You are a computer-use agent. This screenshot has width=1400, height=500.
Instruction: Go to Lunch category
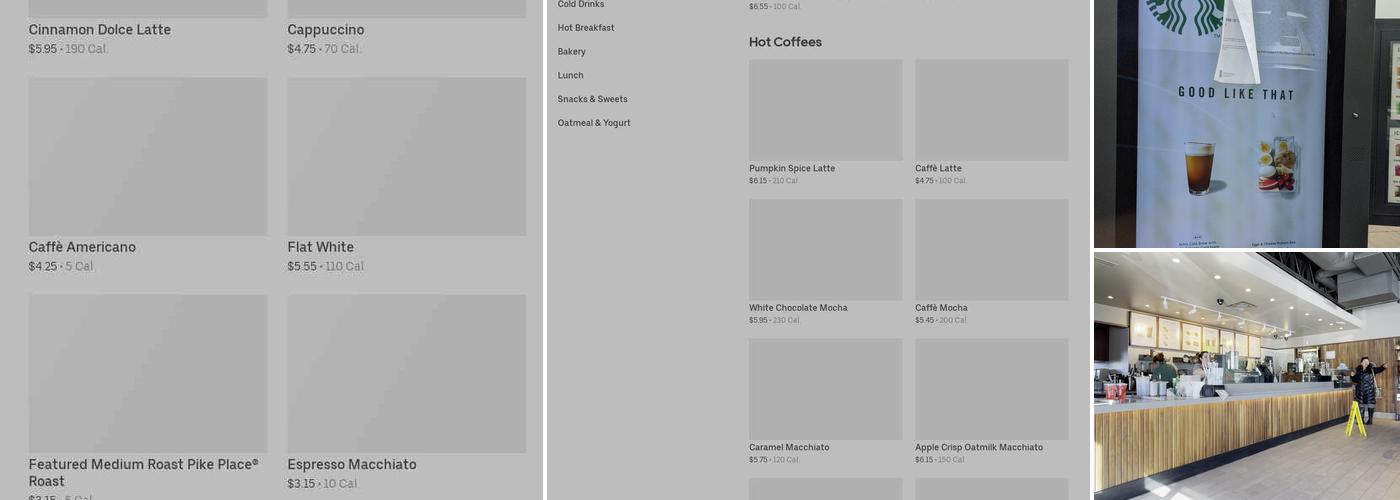[570, 76]
